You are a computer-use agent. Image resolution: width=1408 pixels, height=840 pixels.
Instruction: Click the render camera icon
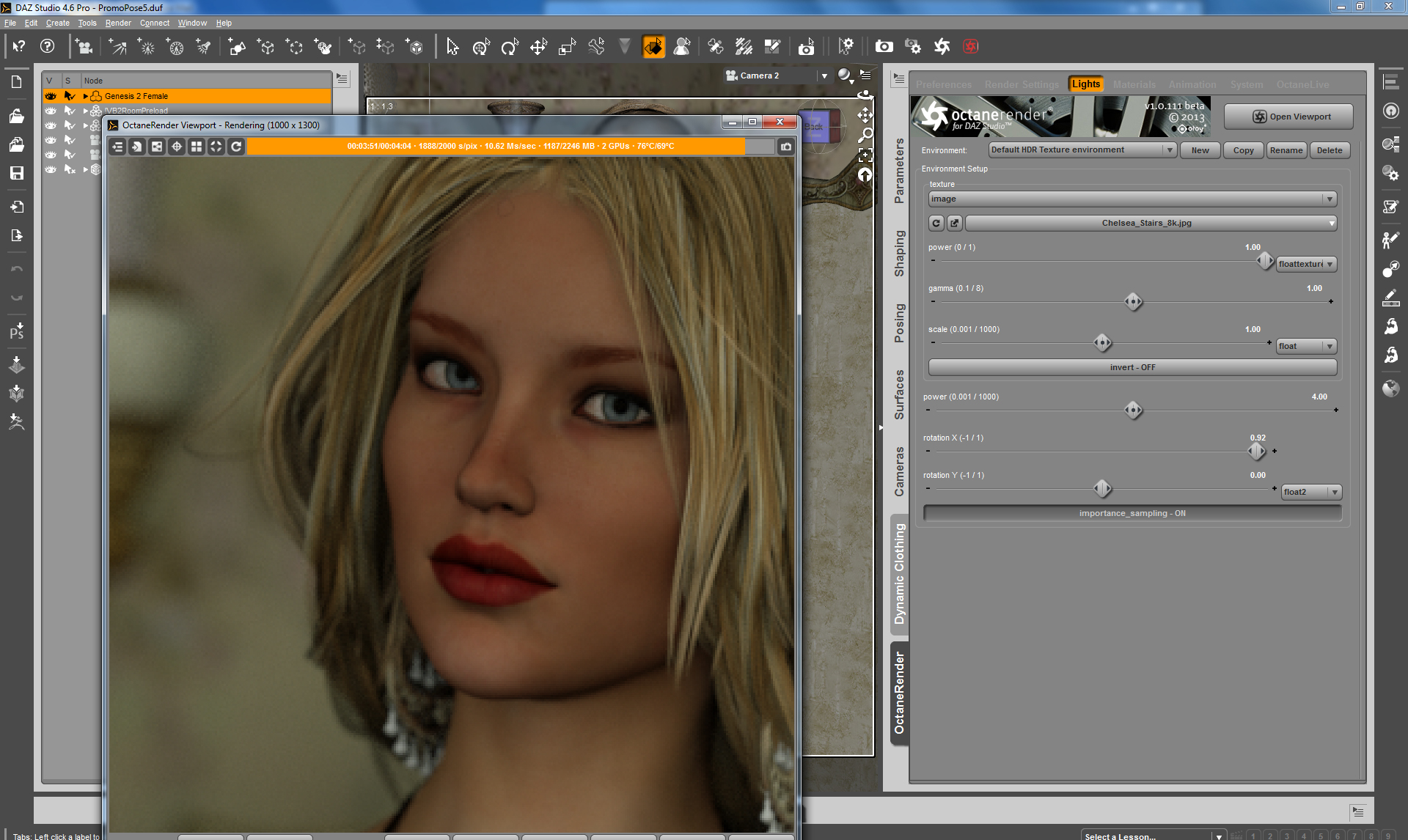point(884,47)
